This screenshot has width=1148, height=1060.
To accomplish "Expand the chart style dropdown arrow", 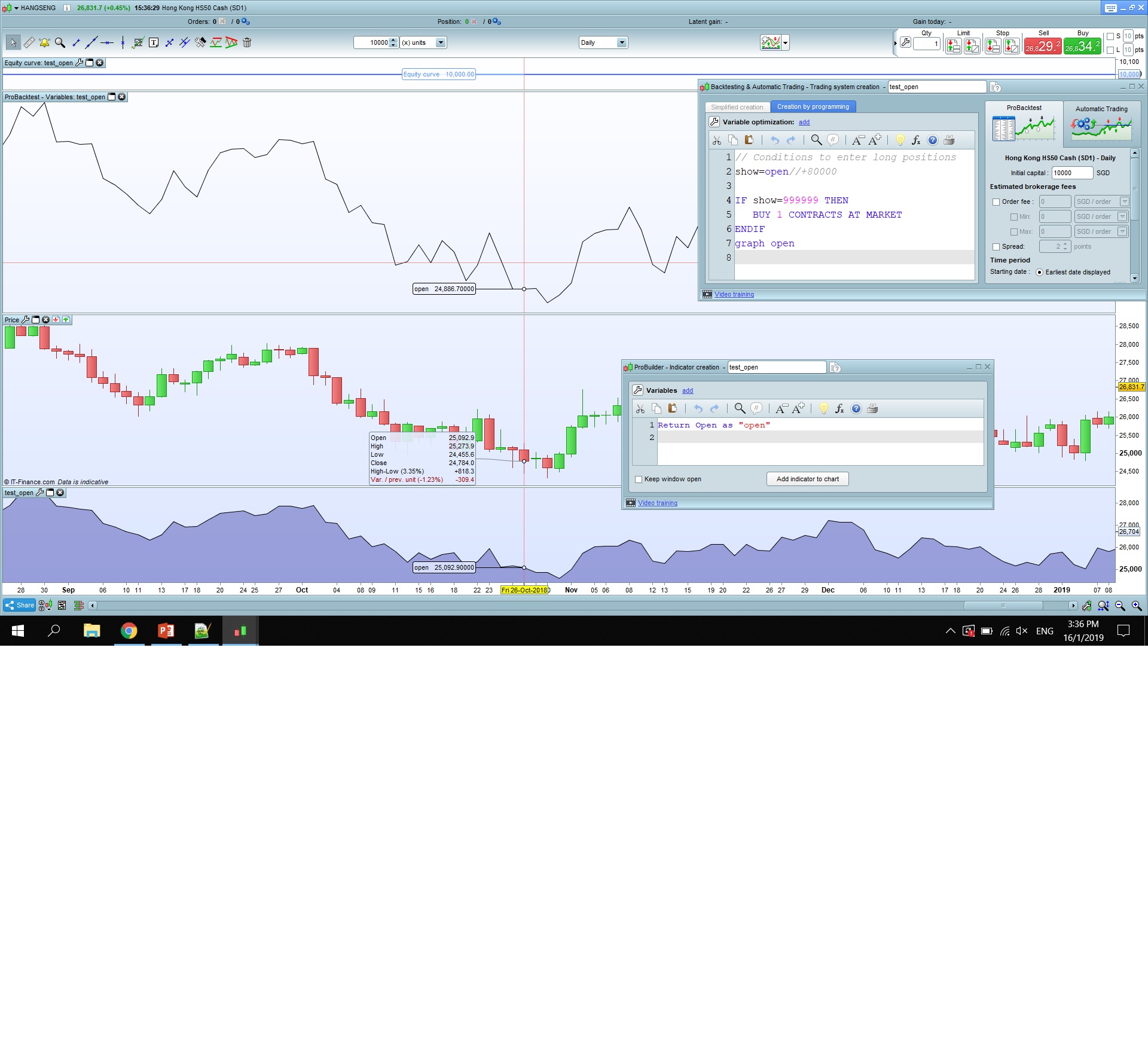I will (786, 43).
